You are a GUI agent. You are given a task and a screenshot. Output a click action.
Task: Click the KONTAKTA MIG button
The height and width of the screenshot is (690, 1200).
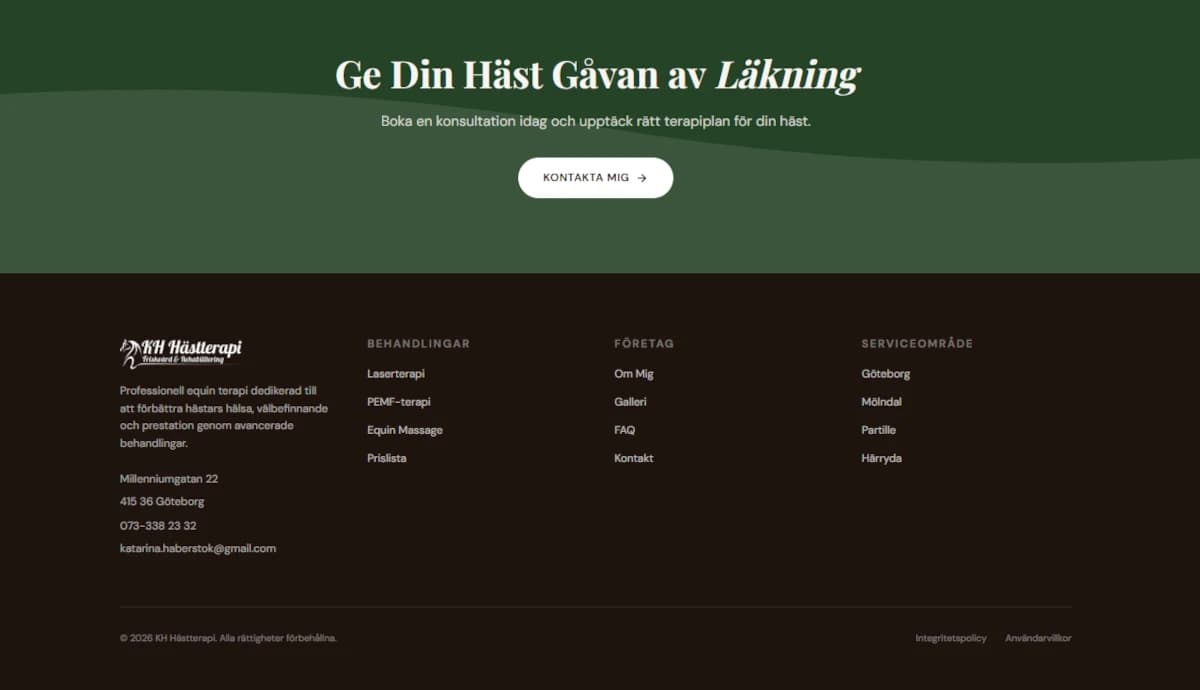pos(595,178)
